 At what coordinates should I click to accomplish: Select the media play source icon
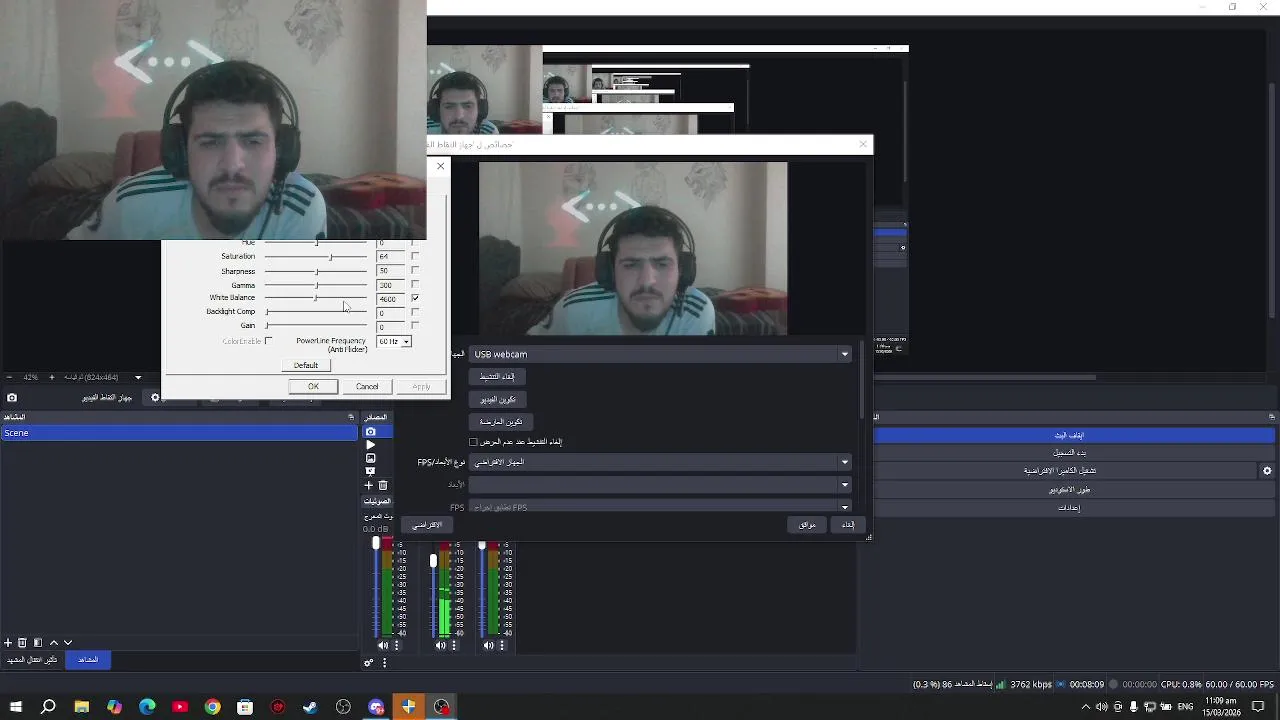point(370,445)
